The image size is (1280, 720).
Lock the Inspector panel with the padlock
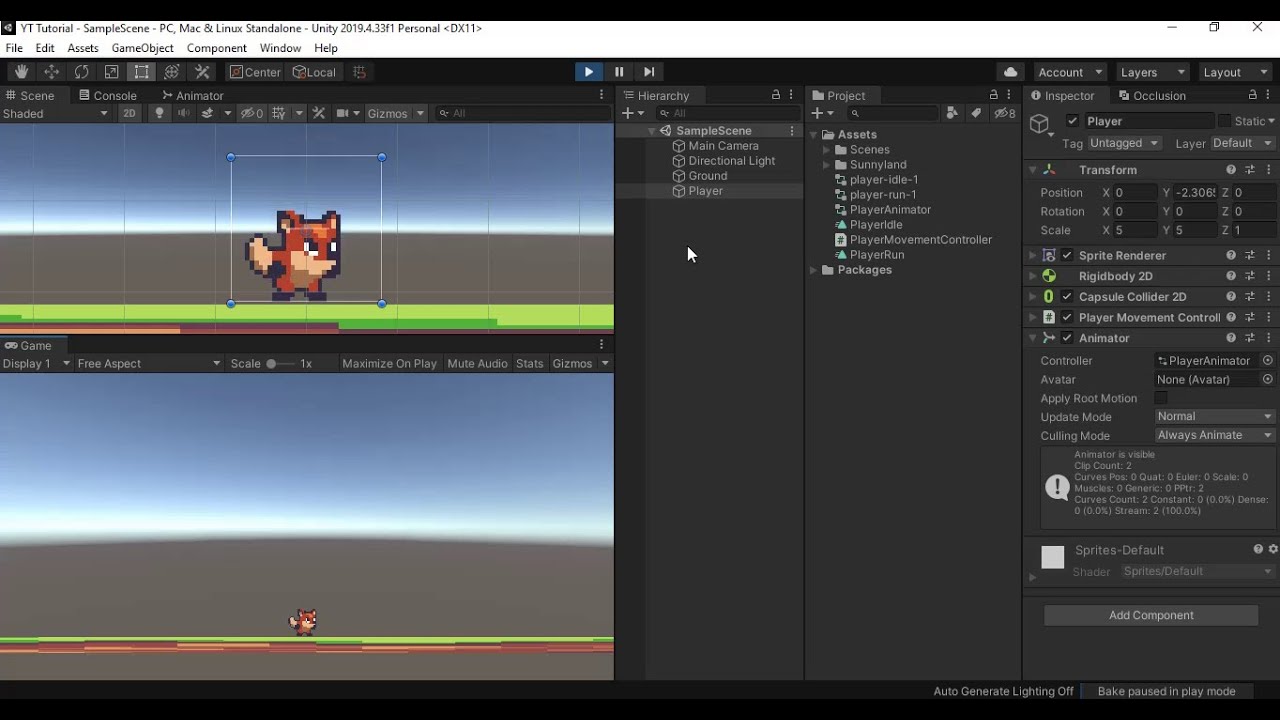(1252, 95)
